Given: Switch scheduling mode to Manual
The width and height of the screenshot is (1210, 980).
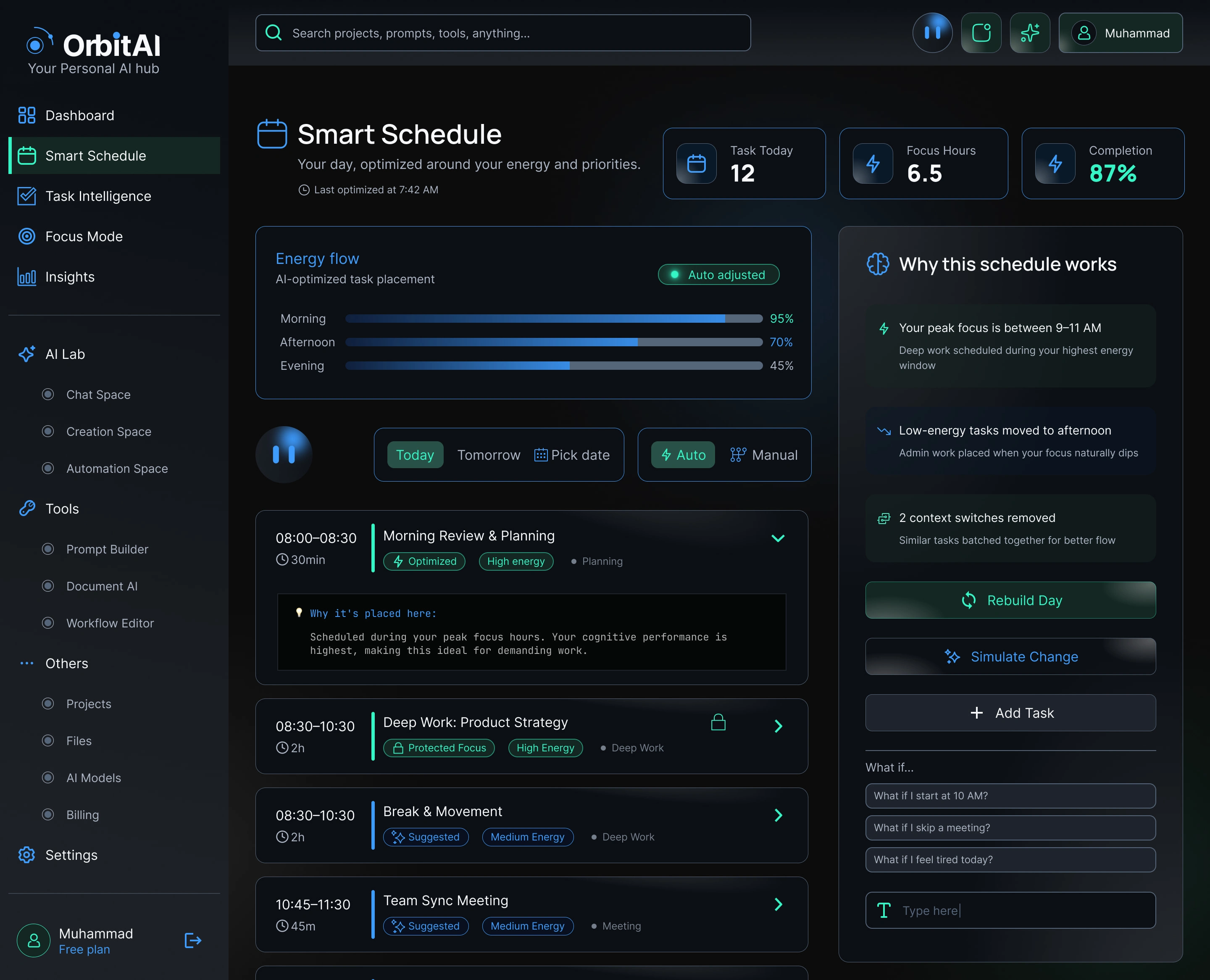Looking at the screenshot, I should (x=763, y=455).
